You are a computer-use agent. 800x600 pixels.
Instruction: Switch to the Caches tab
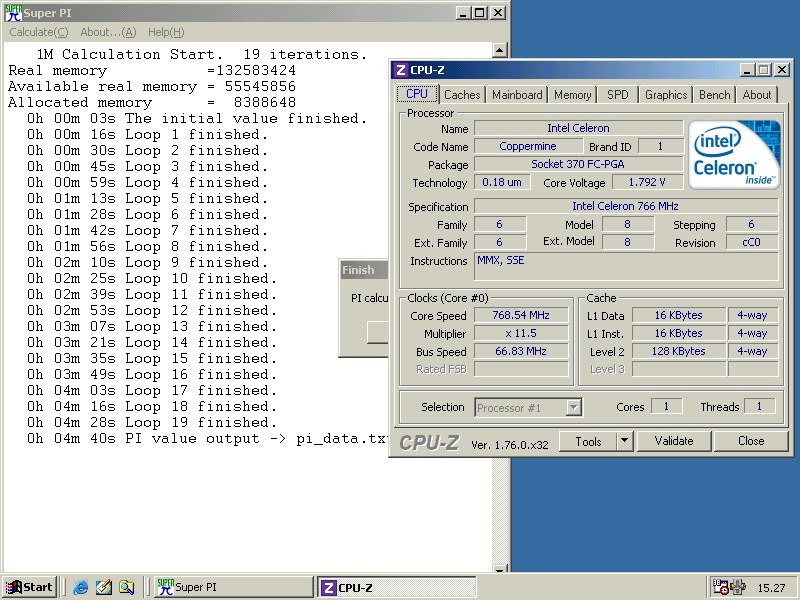462,95
